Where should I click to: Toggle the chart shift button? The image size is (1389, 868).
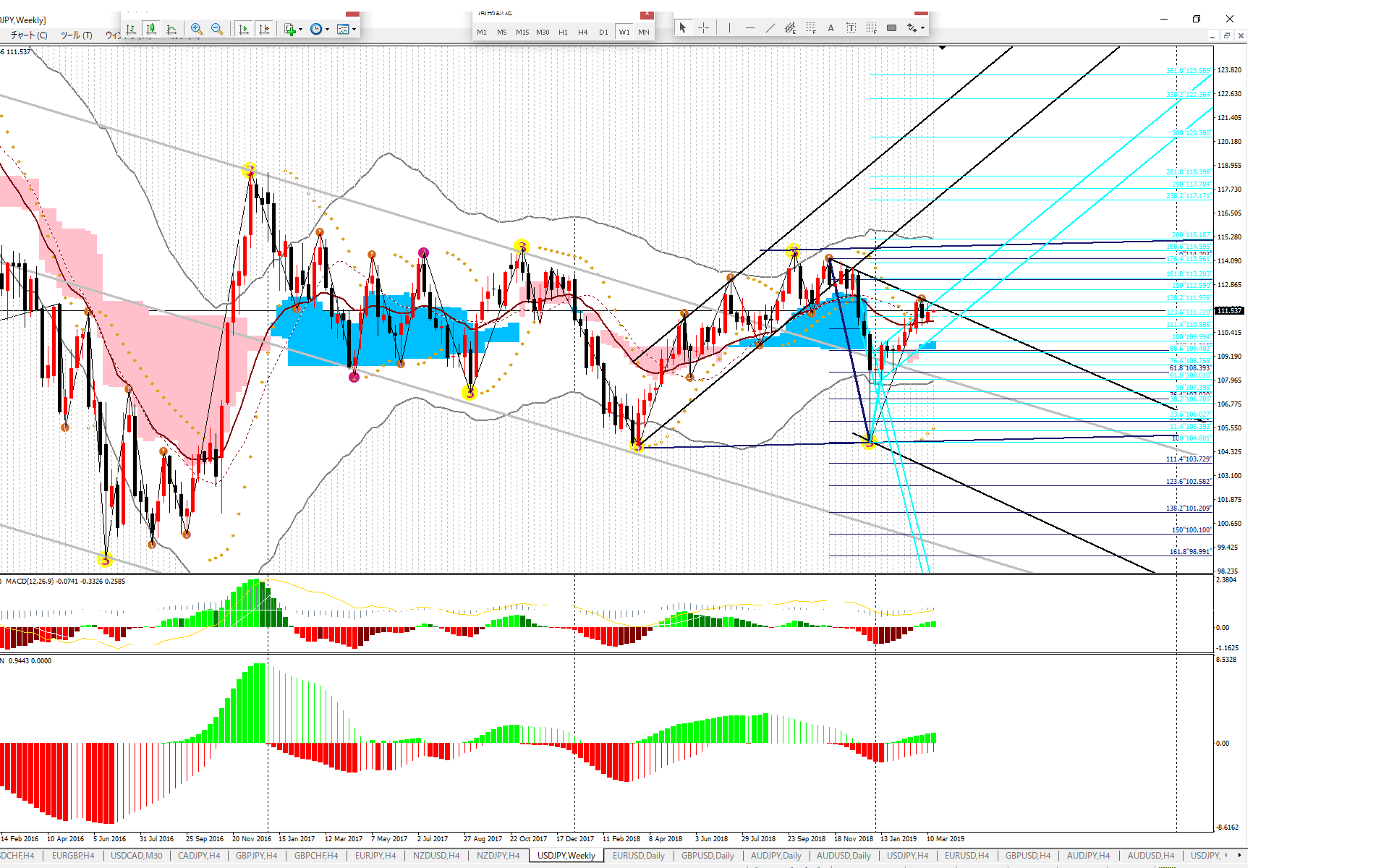pyautogui.click(x=264, y=29)
